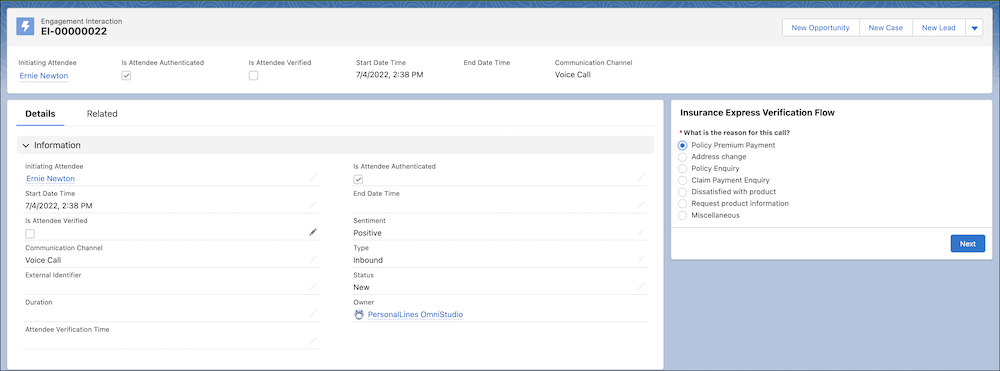Edit Type field pencil icon
This screenshot has height=371, width=1000.
[x=640, y=259]
